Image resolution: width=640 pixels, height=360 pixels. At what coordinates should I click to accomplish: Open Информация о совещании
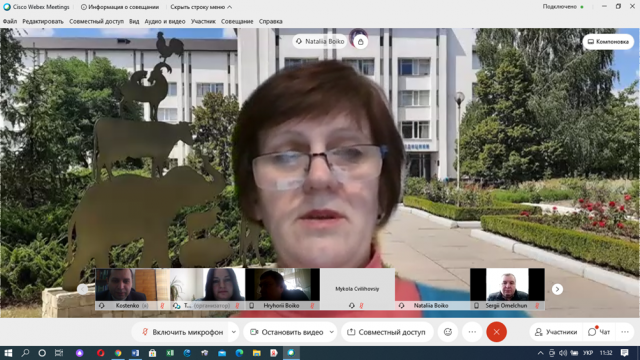[120, 7]
